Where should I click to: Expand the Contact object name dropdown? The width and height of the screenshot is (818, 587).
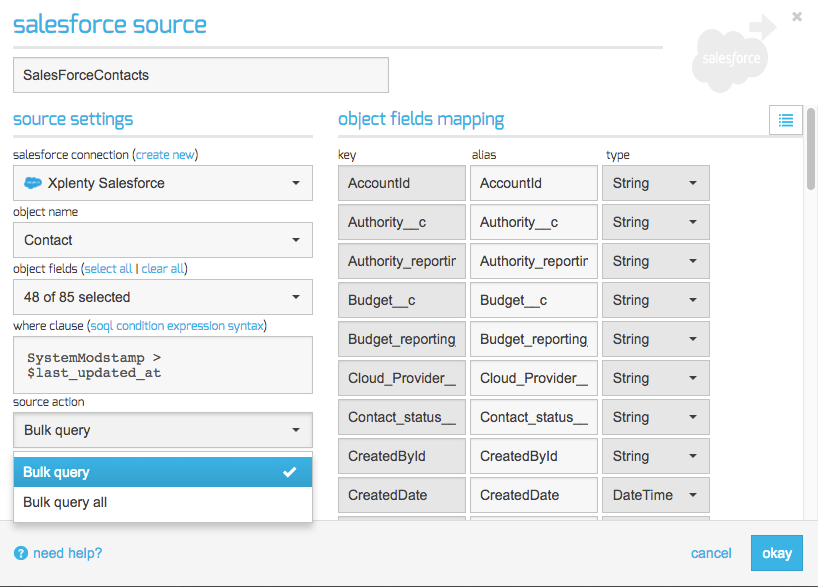163,240
